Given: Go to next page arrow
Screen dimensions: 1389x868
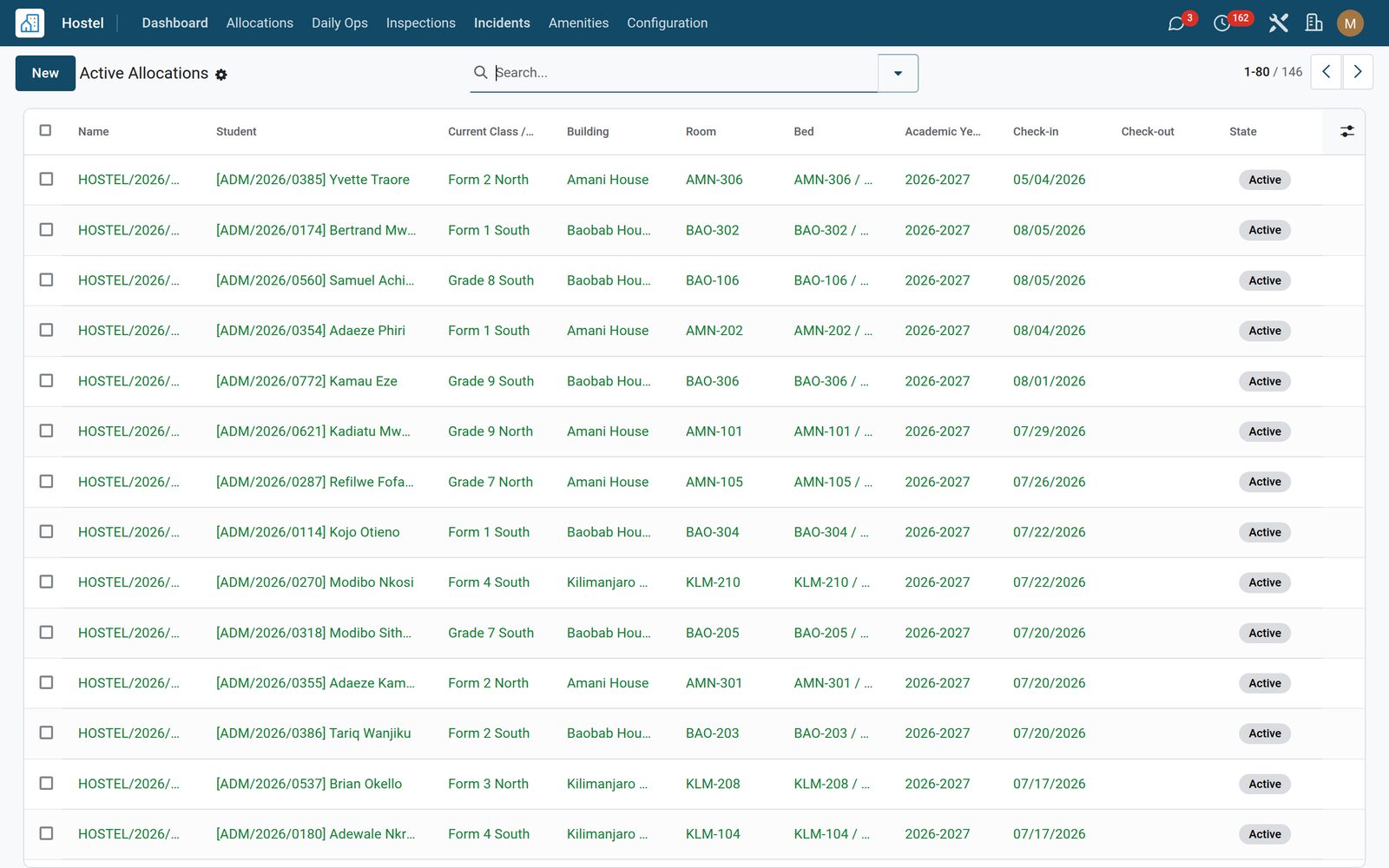Looking at the screenshot, I should click(1358, 72).
